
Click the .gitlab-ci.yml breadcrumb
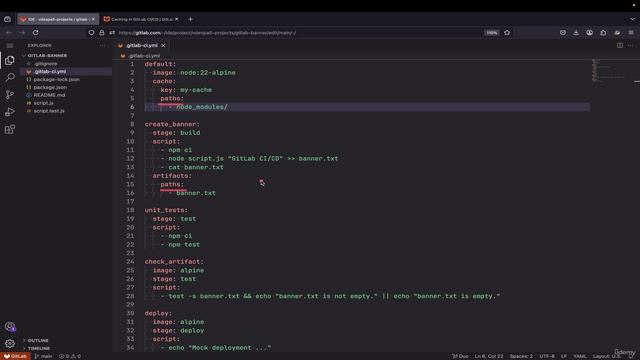click(144, 56)
